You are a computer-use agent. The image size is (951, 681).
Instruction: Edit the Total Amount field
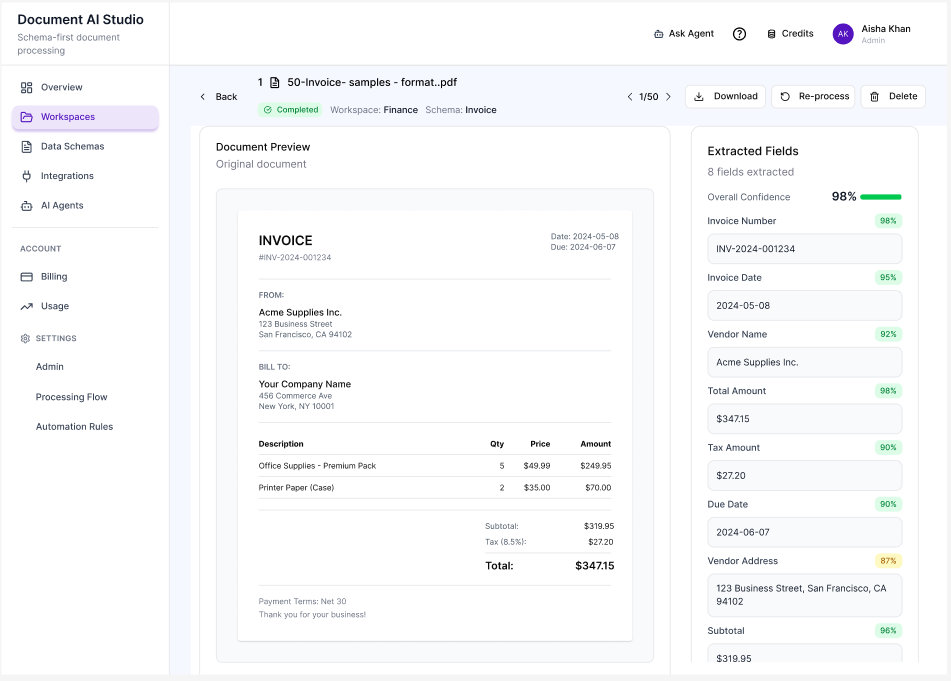pyautogui.click(x=805, y=419)
